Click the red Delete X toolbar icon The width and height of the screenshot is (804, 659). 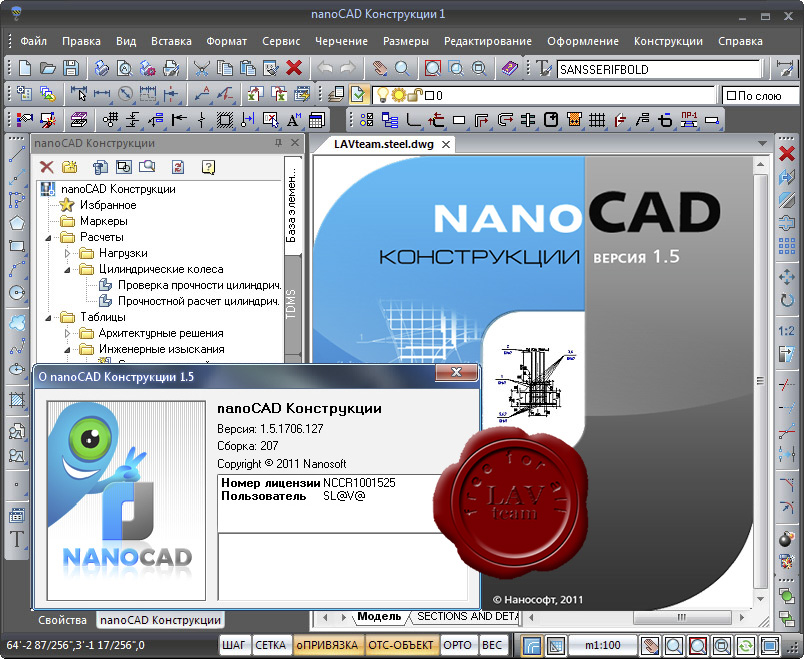(294, 68)
